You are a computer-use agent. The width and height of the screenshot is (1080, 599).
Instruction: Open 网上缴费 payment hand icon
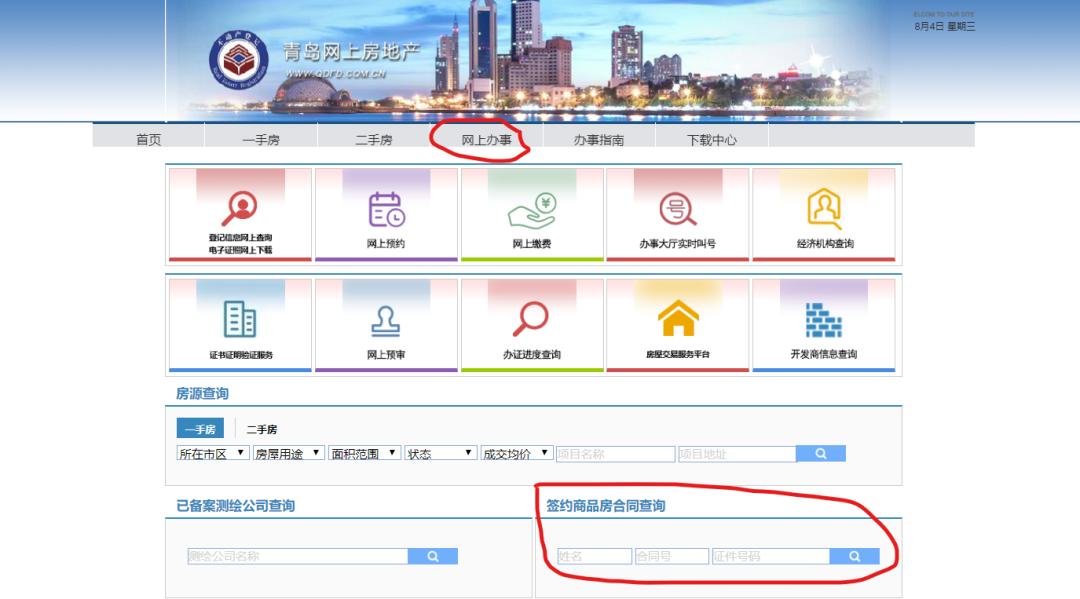click(532, 209)
